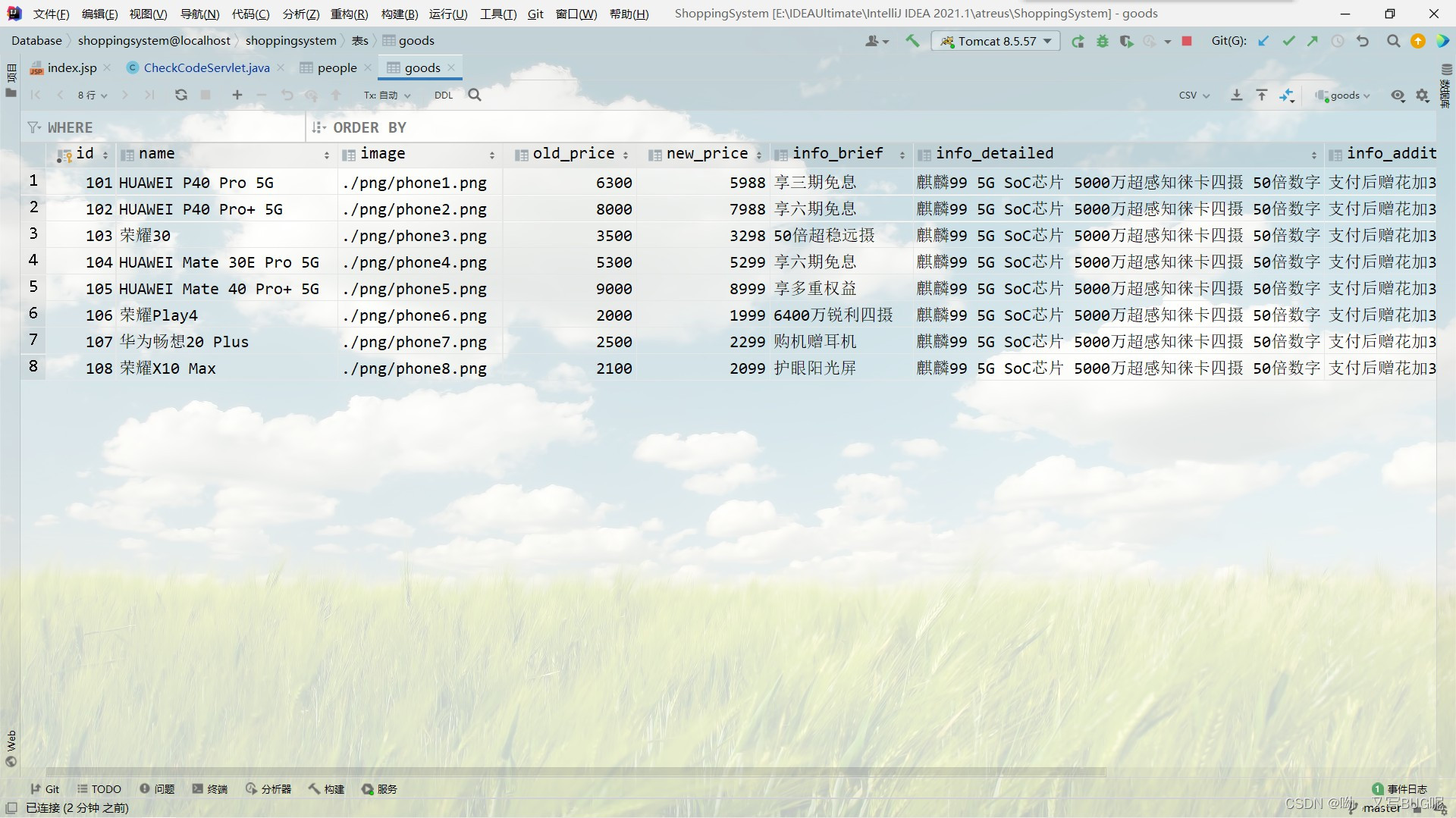Select cell 'HUAWEI P40 Pro 5G'
This screenshot has height=818, width=1456.
click(227, 183)
